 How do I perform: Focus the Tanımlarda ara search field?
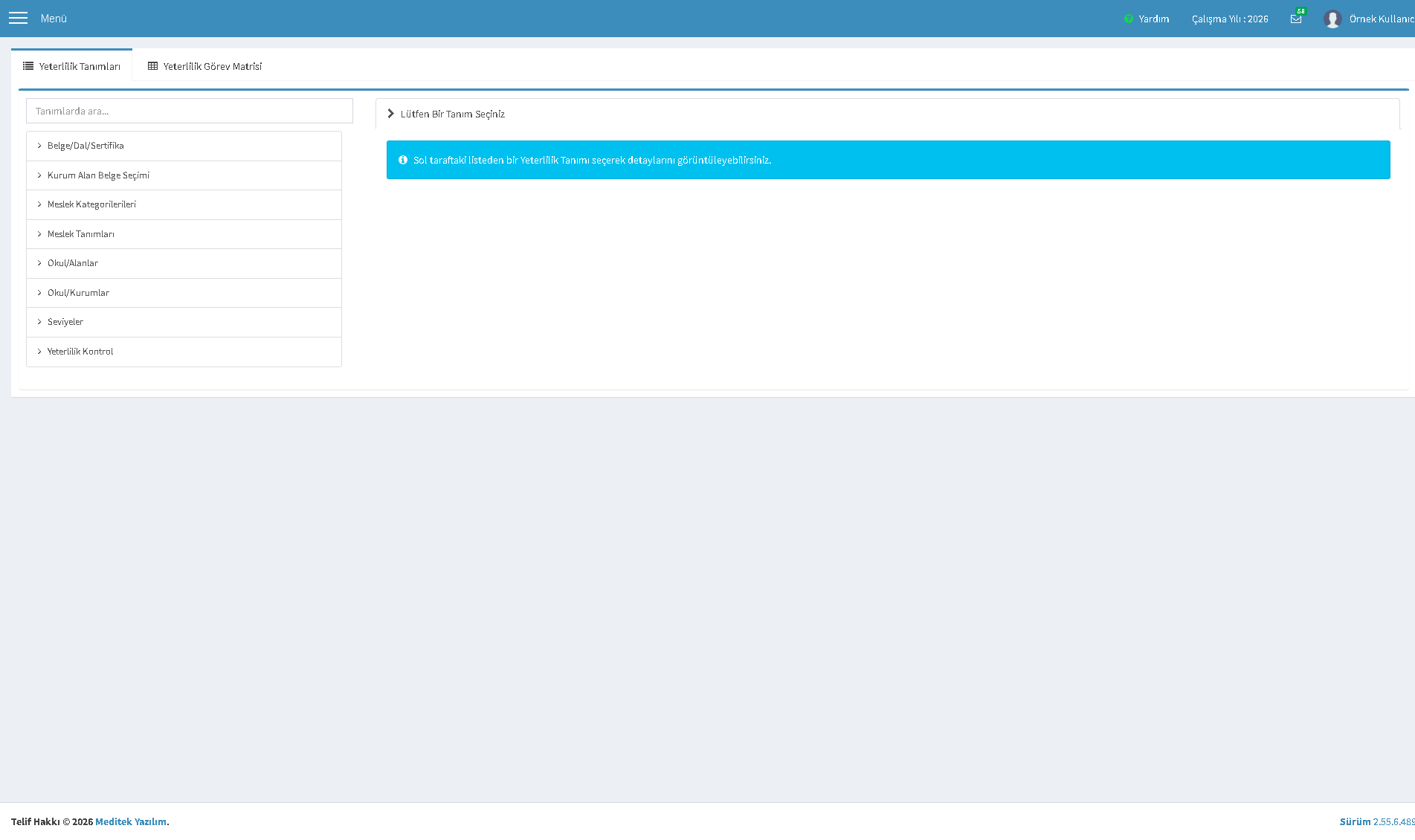point(190,111)
